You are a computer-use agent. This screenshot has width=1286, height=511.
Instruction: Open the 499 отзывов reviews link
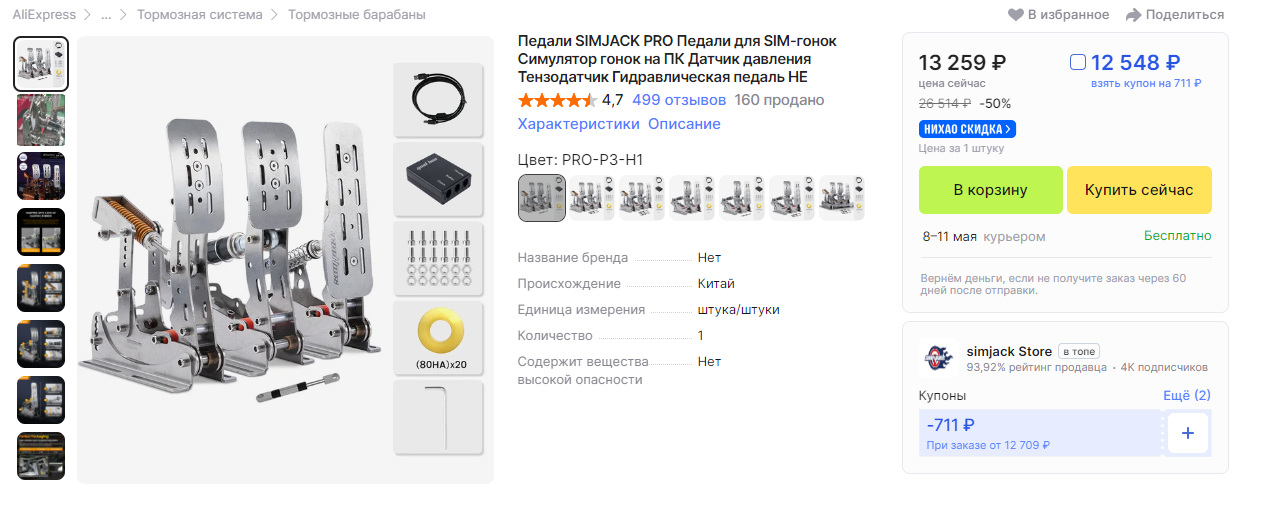(679, 100)
